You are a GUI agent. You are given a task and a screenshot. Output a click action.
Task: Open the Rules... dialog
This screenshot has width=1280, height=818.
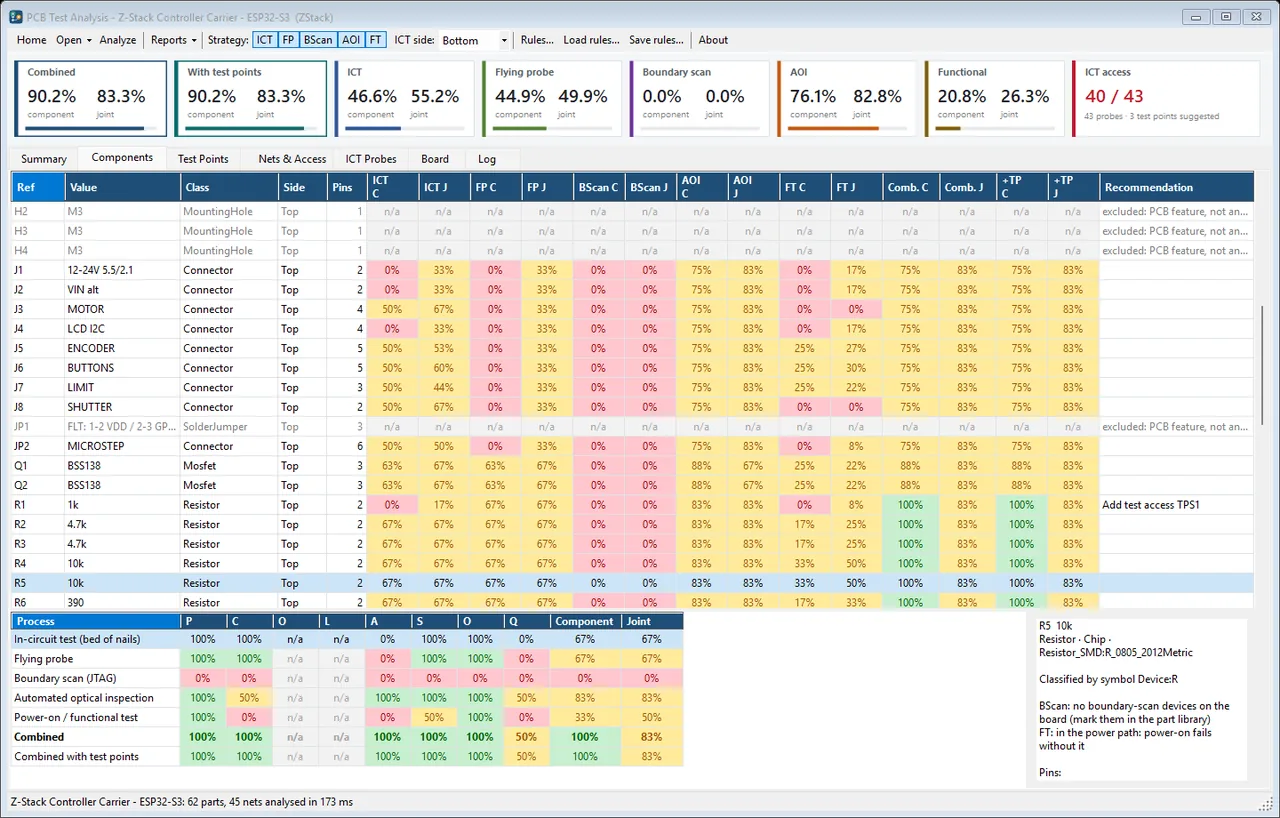point(537,40)
